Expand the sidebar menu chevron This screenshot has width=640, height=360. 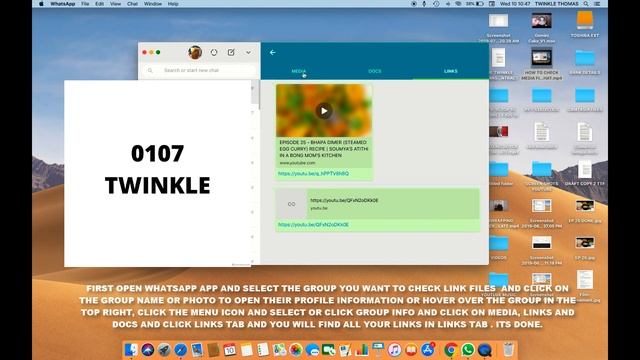click(248, 53)
